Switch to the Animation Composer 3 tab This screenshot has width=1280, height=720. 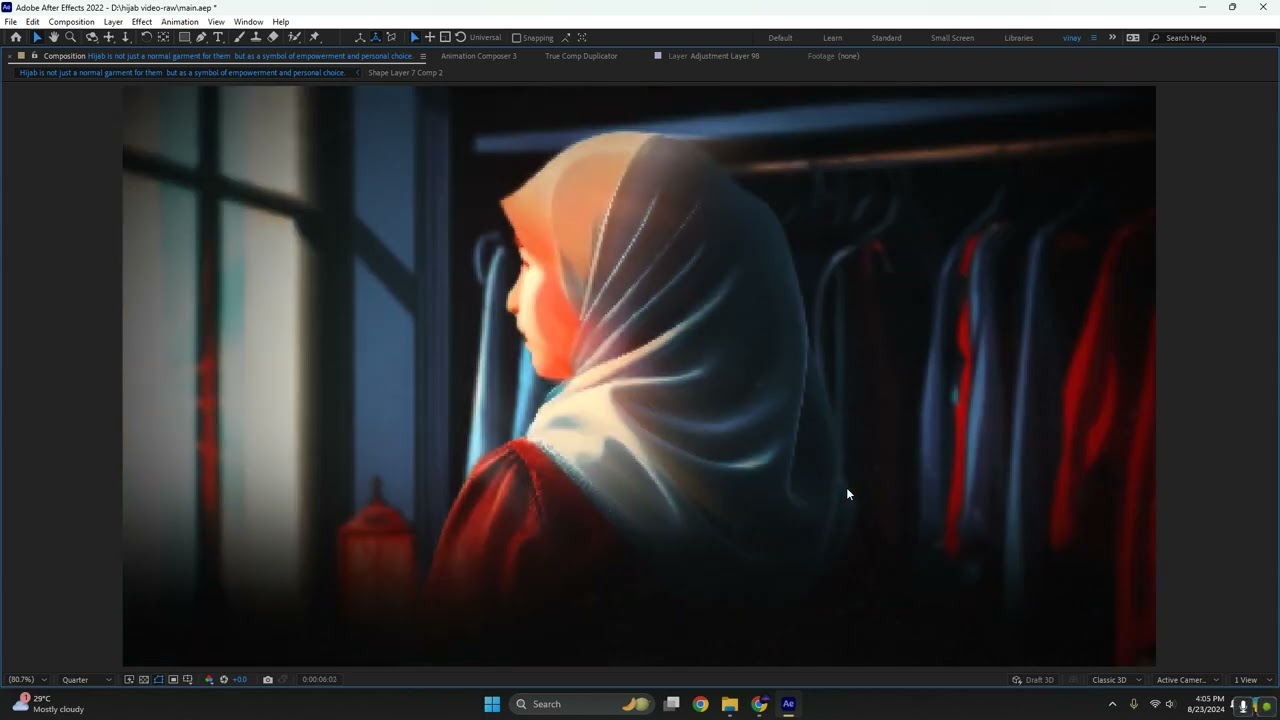tap(479, 56)
